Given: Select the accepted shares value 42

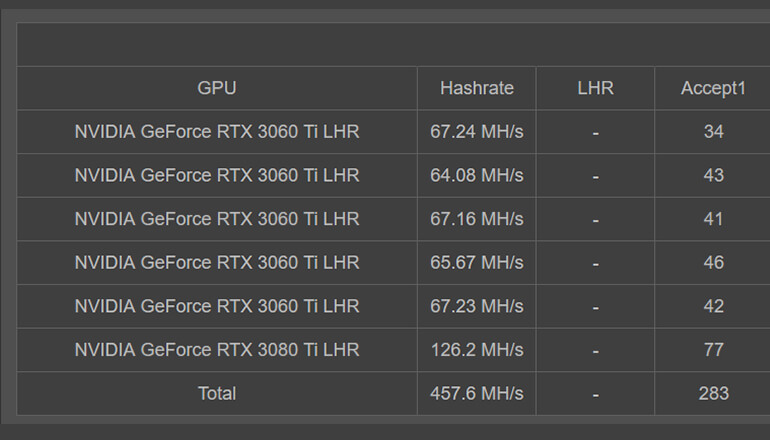Looking at the screenshot, I should point(714,306).
